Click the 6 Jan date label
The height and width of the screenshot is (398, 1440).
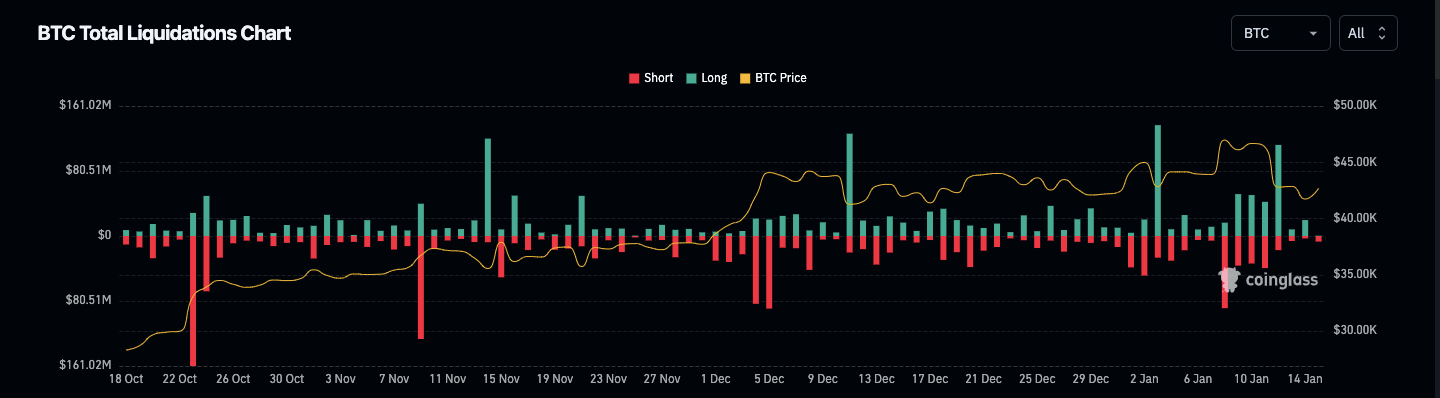point(1199,379)
